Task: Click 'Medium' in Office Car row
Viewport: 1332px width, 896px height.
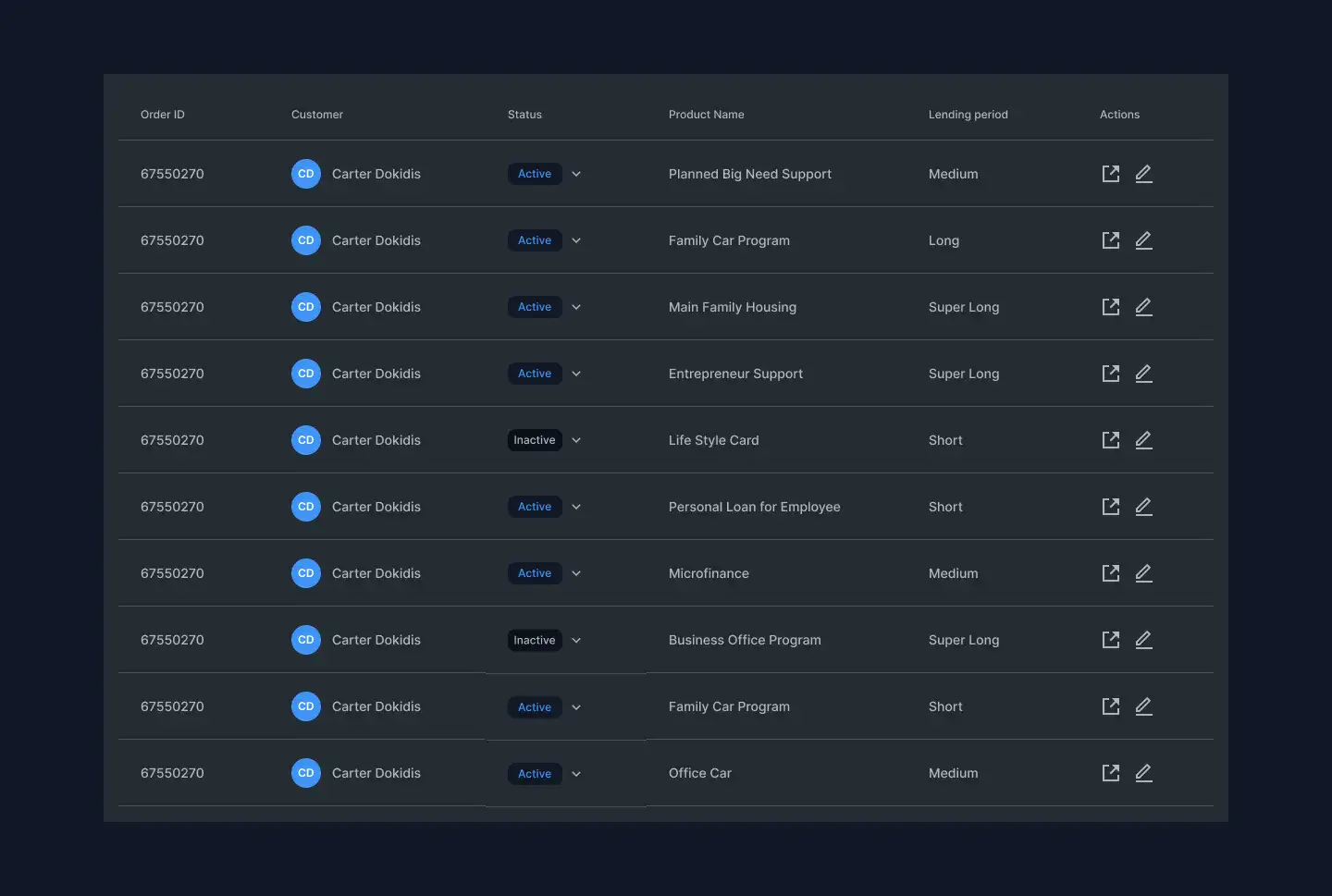Action: [x=953, y=773]
